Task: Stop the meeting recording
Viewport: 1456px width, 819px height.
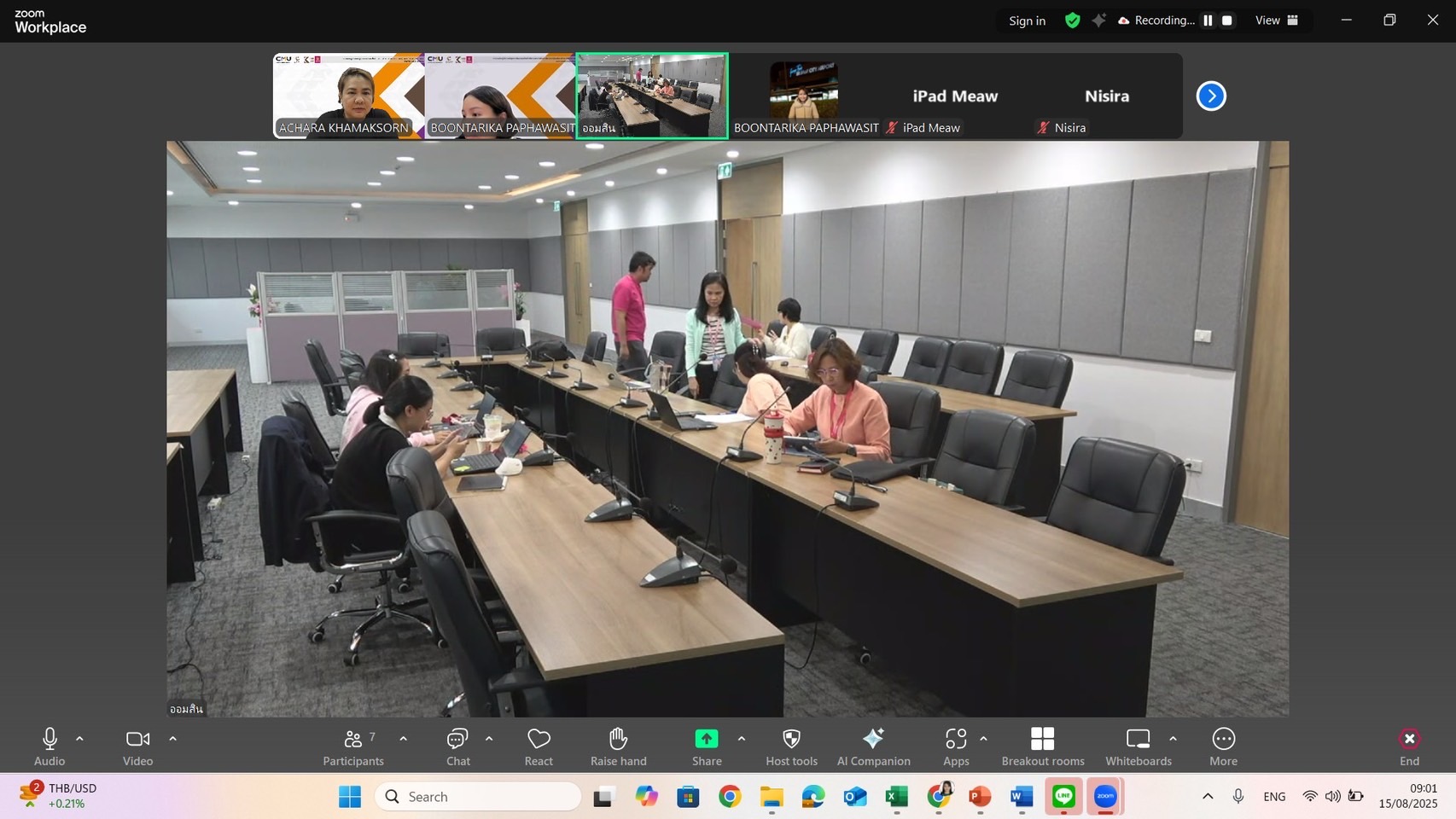Action: click(x=1227, y=20)
